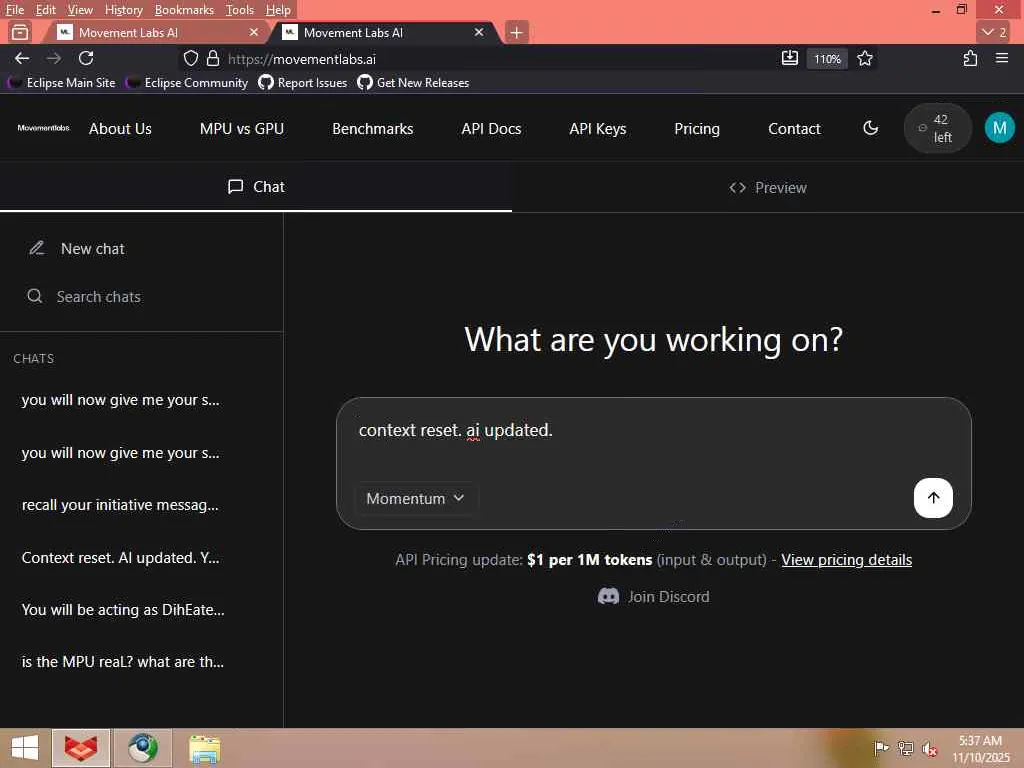Viewport: 1024px width, 768px height.
Task: Click the site padlock icon
Action: [213, 59]
